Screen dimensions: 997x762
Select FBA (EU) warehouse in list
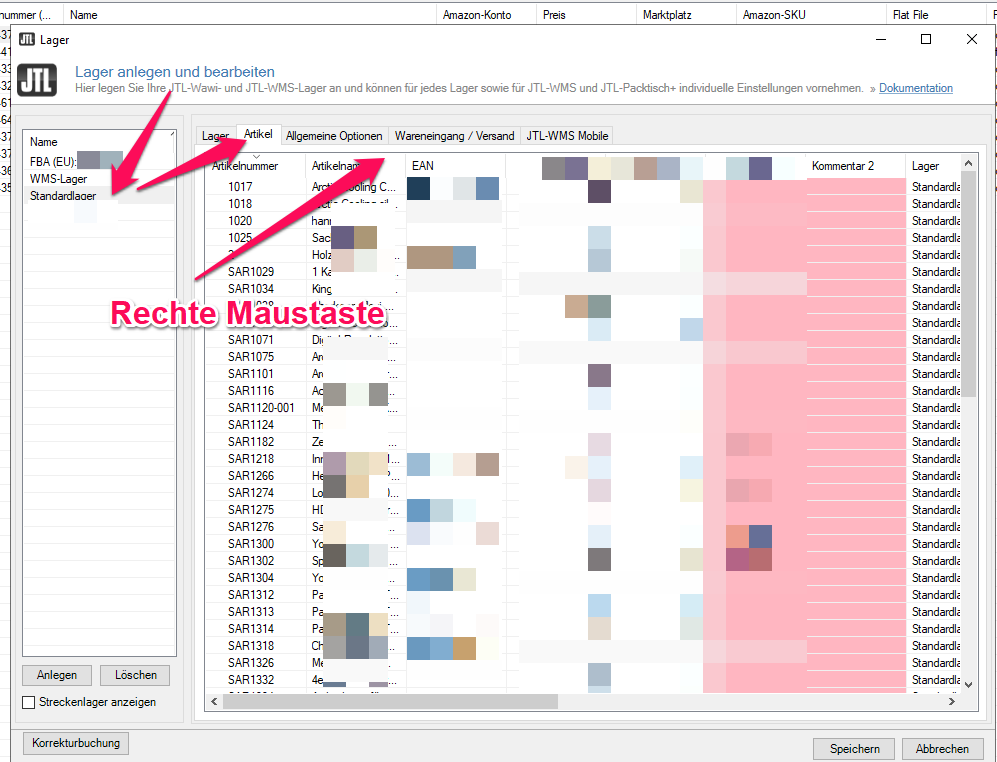tap(99, 162)
